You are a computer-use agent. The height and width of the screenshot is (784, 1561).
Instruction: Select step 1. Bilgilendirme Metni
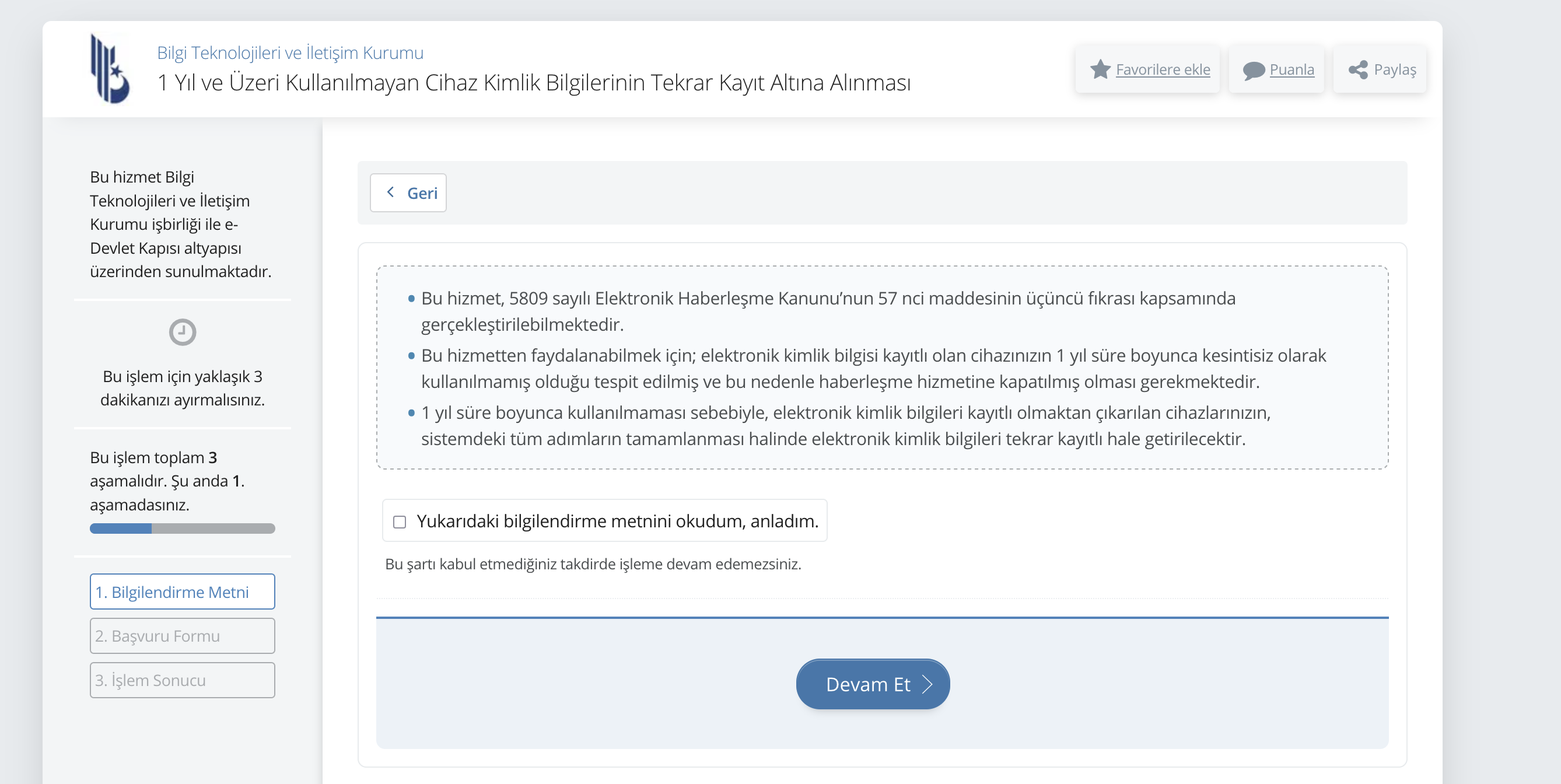tap(183, 592)
